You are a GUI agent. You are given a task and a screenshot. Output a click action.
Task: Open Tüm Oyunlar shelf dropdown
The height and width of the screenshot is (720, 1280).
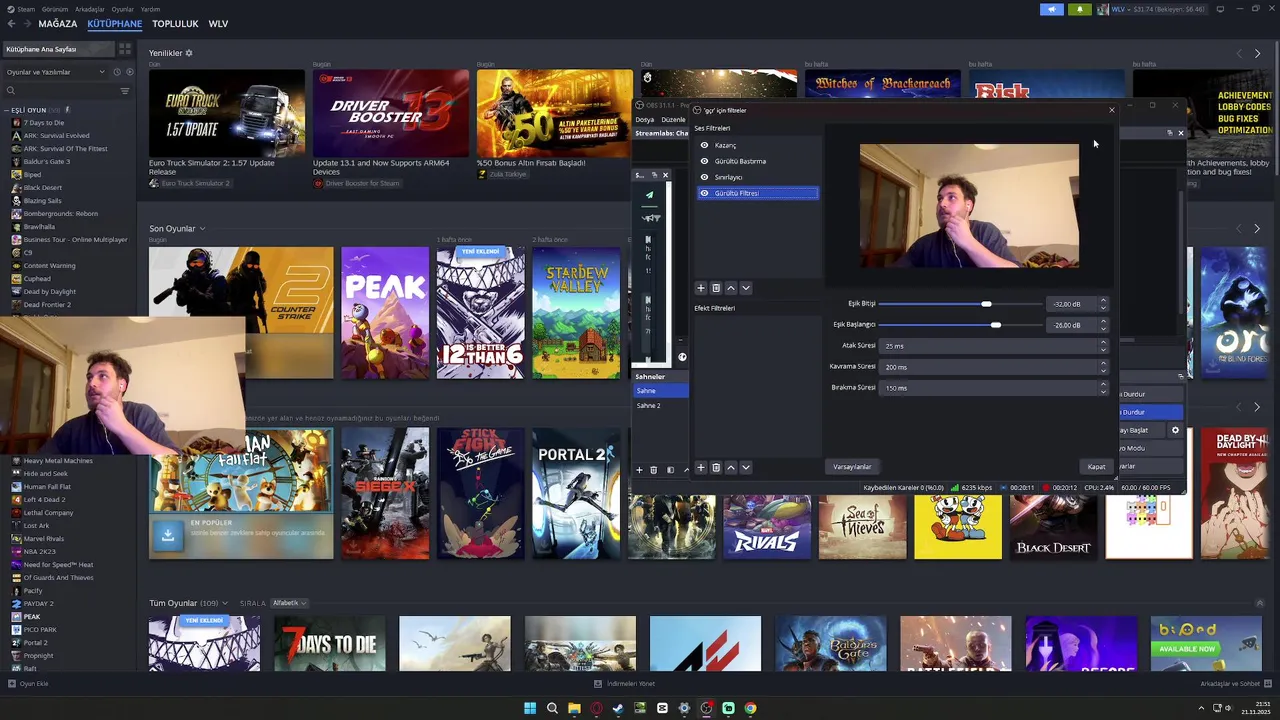pyautogui.click(x=225, y=603)
